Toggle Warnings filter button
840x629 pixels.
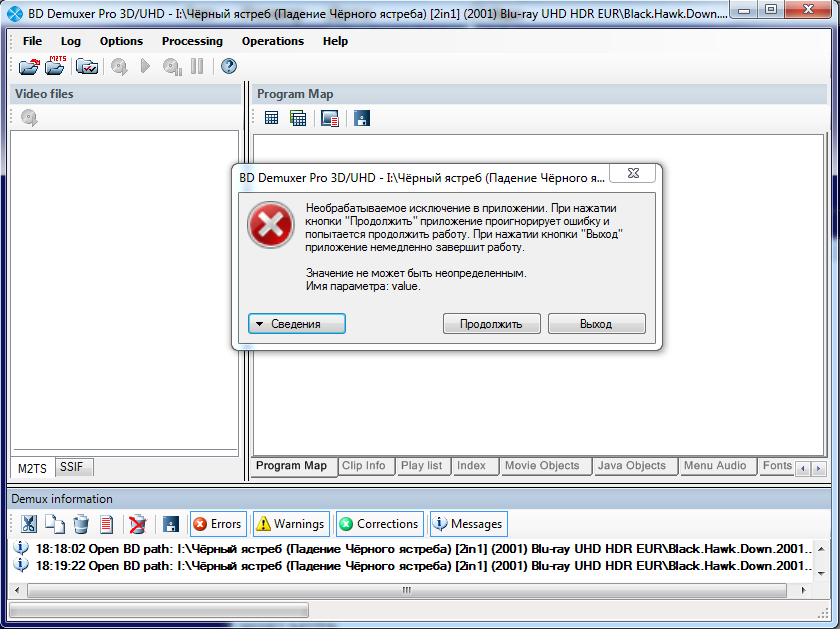coord(291,523)
